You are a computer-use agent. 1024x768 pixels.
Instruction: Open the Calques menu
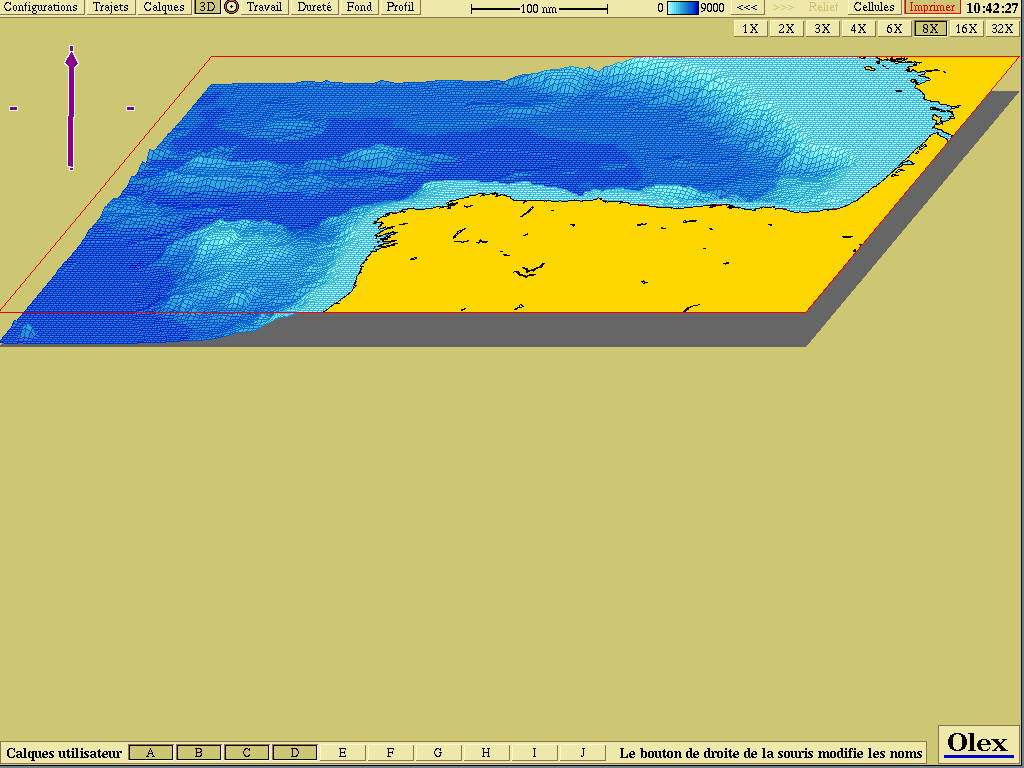click(x=164, y=7)
